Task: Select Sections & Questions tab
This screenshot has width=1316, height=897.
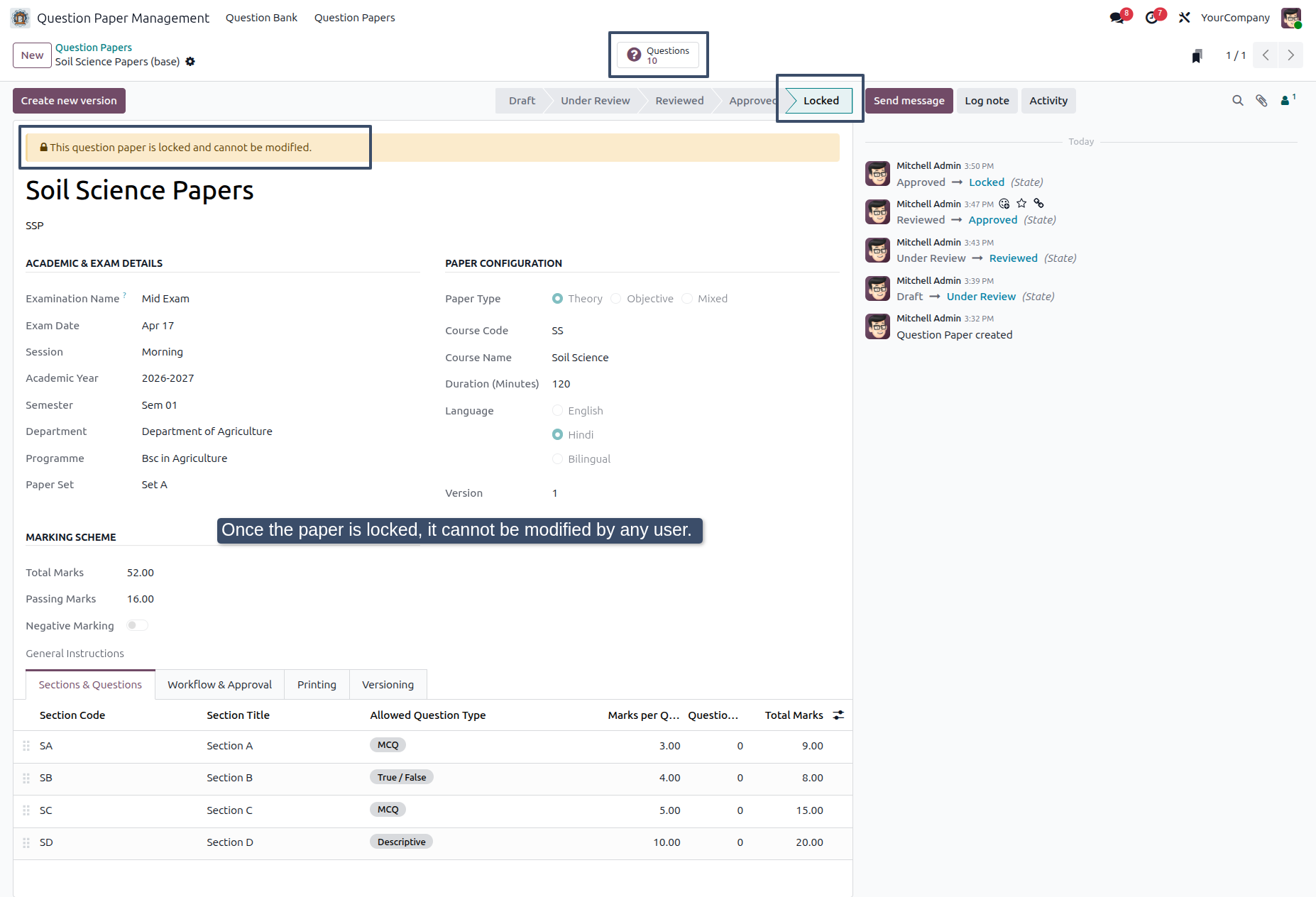Action: tap(90, 685)
